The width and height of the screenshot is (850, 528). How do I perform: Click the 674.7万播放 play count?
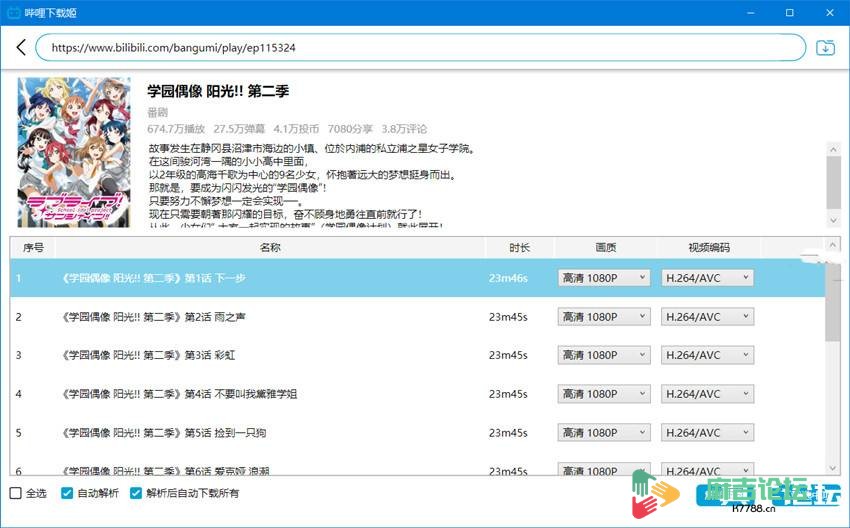[176, 129]
